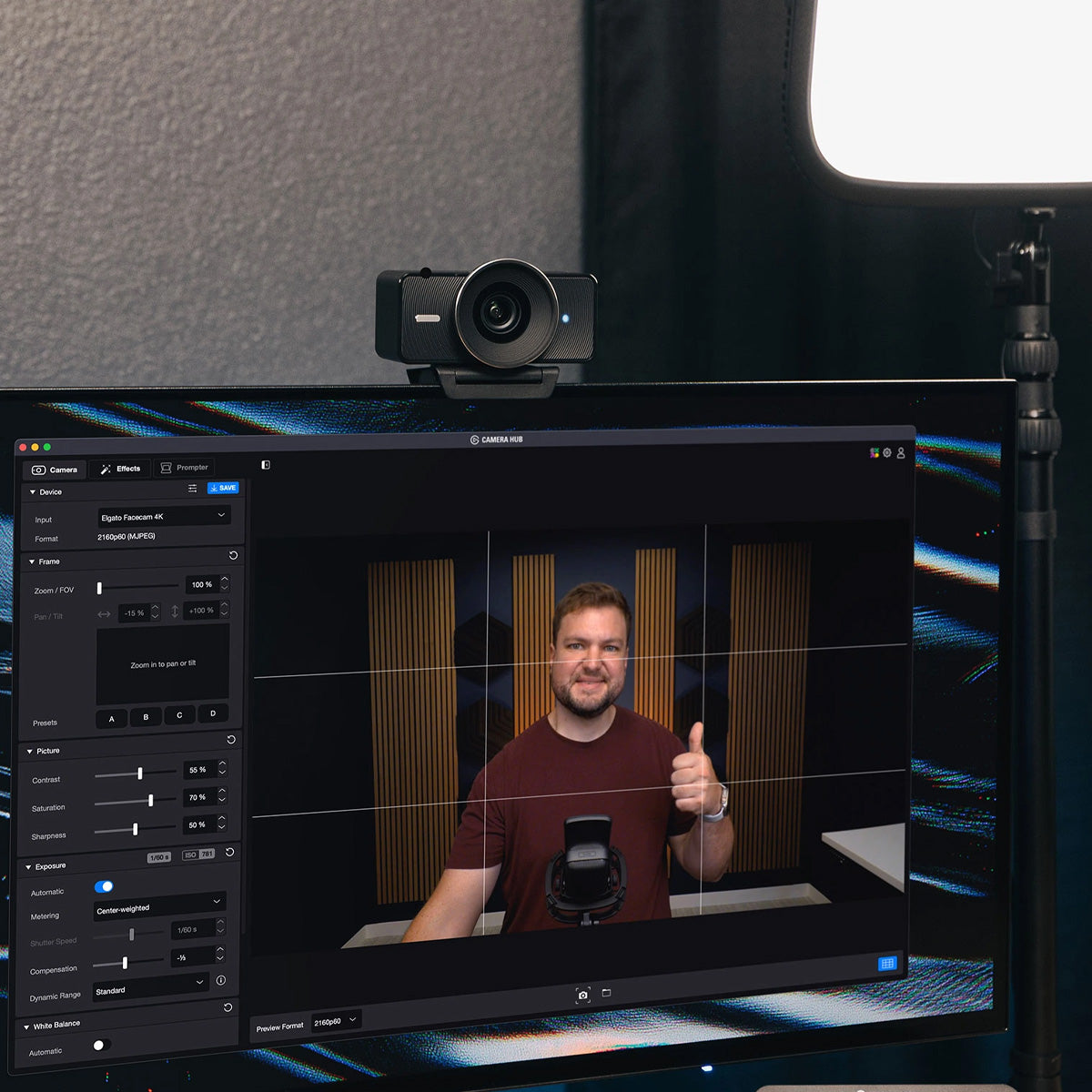Open the Input device dropdown showing Elgato Facecam 4K

(x=164, y=516)
